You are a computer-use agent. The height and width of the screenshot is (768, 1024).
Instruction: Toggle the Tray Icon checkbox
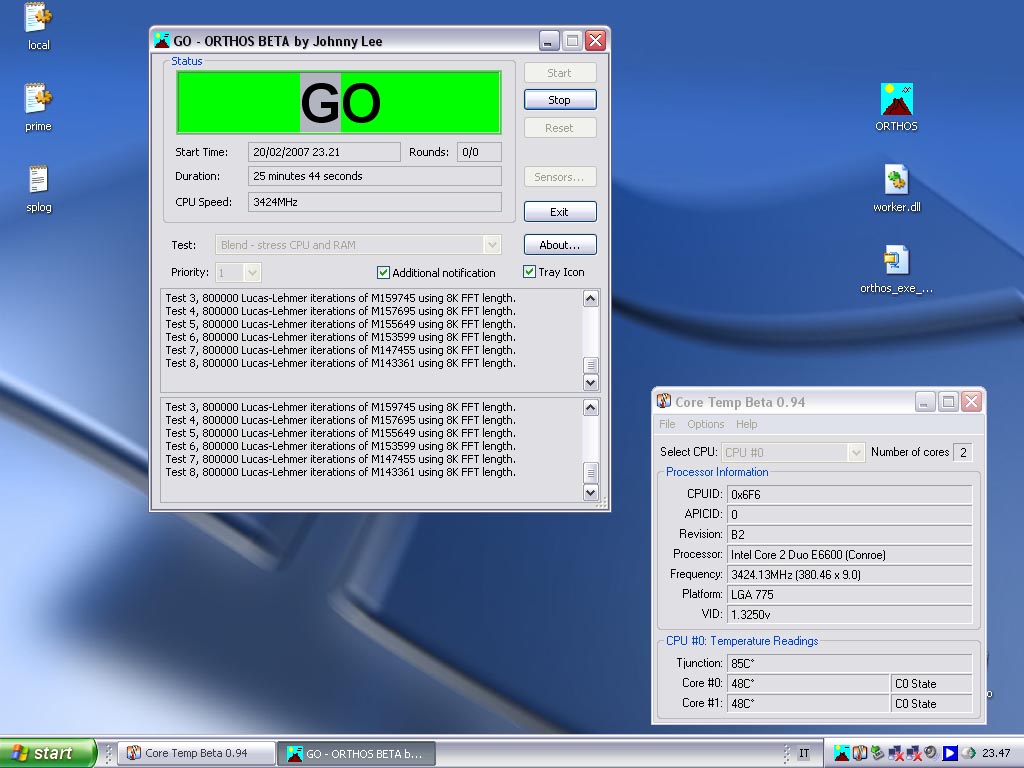click(x=530, y=272)
